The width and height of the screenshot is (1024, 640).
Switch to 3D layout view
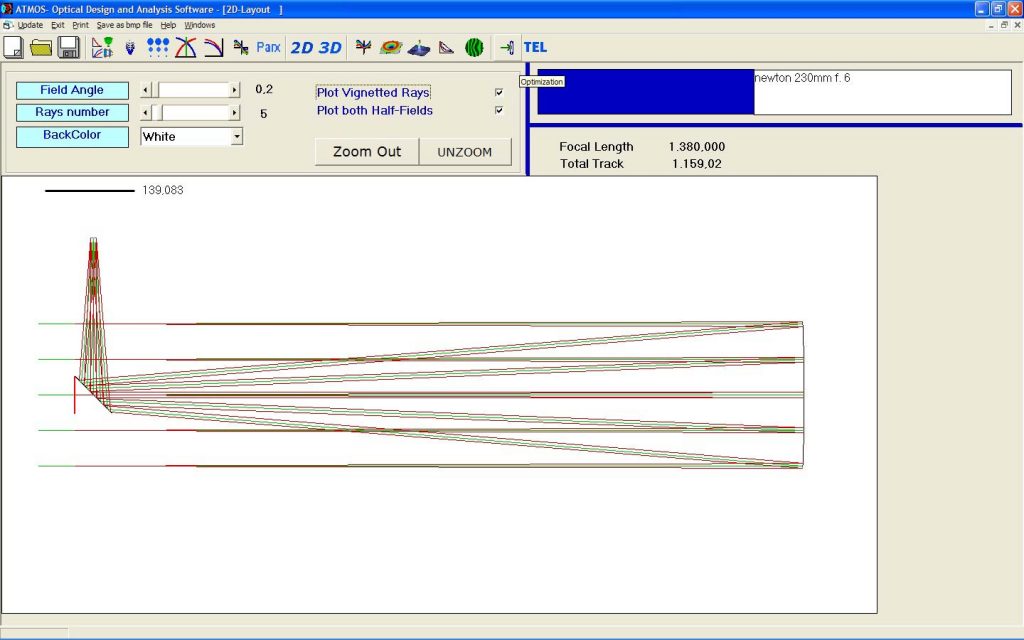[330, 47]
